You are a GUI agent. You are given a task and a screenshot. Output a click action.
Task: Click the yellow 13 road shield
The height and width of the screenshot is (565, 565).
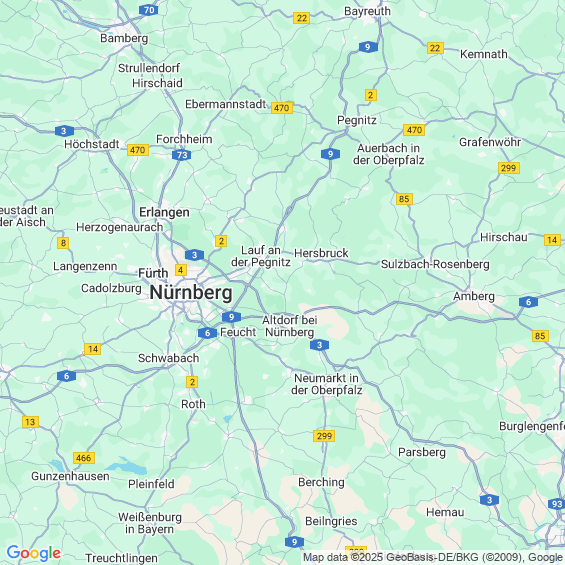tap(30, 422)
